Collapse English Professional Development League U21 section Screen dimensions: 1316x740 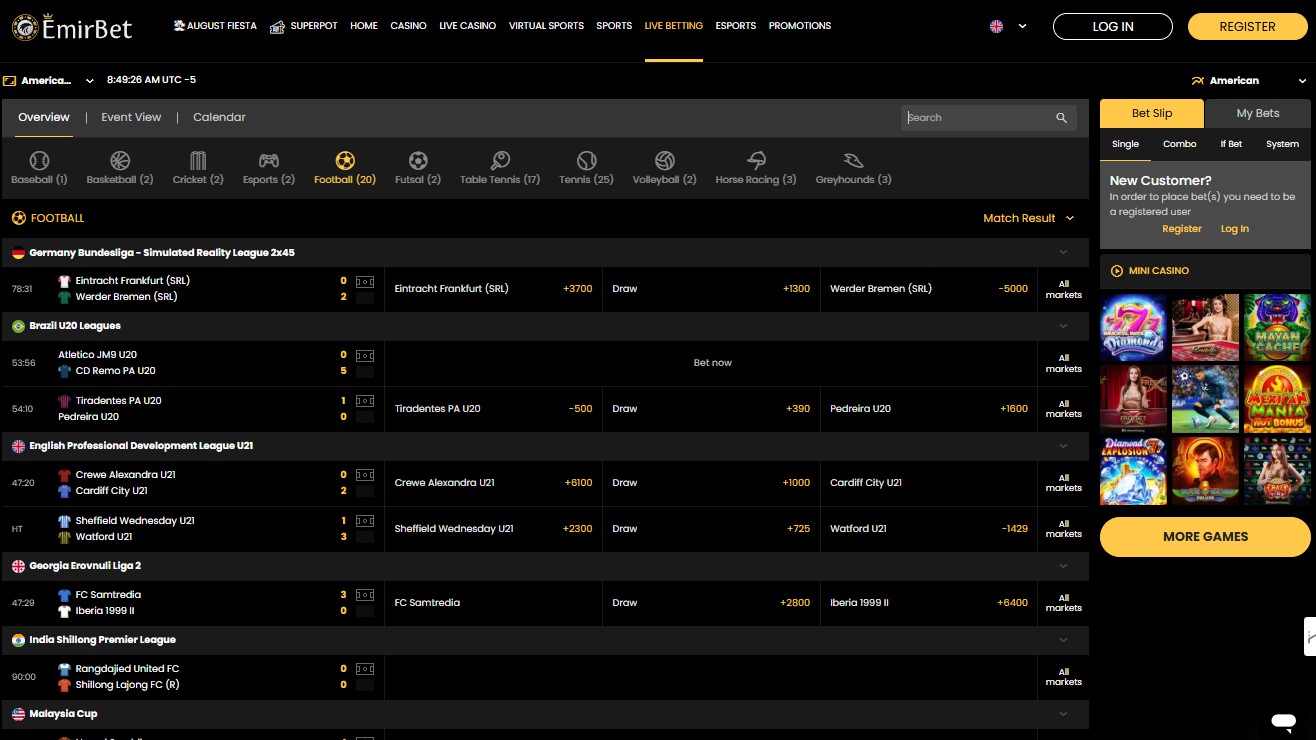pyautogui.click(x=1063, y=446)
